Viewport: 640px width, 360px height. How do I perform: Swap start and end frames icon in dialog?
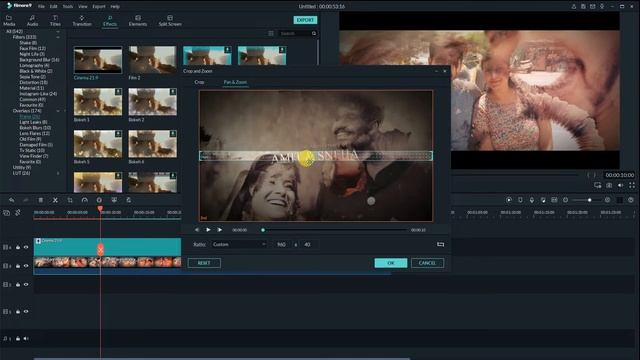[440, 244]
